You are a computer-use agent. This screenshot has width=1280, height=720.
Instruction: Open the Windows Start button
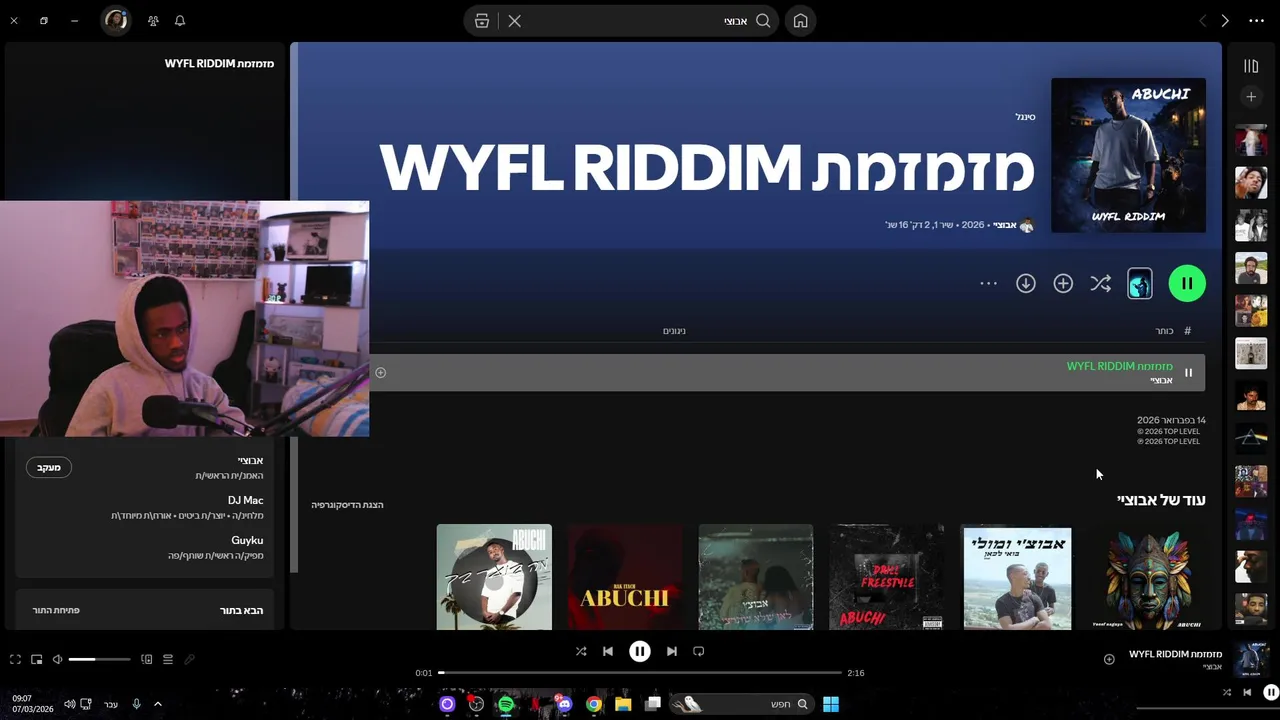coord(831,704)
